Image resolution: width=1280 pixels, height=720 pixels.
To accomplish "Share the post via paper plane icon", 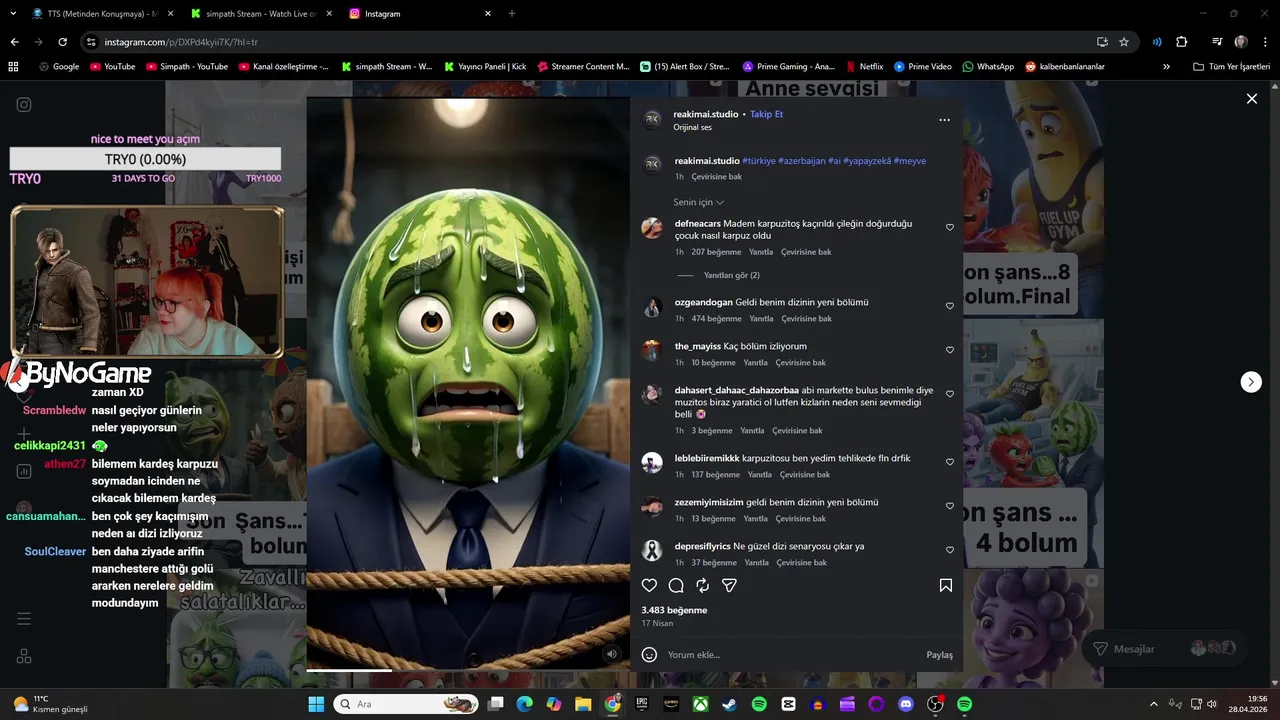I will click(x=729, y=585).
